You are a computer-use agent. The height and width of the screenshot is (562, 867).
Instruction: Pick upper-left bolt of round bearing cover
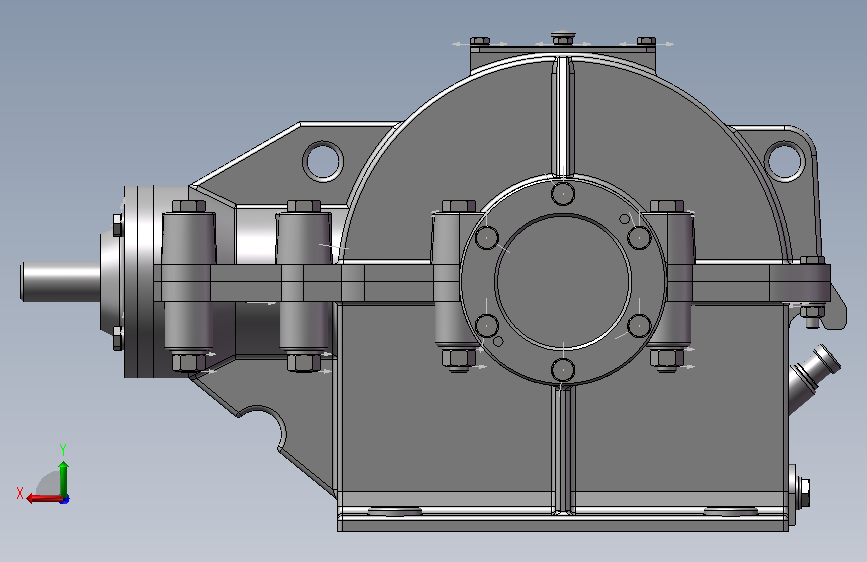pyautogui.click(x=487, y=238)
